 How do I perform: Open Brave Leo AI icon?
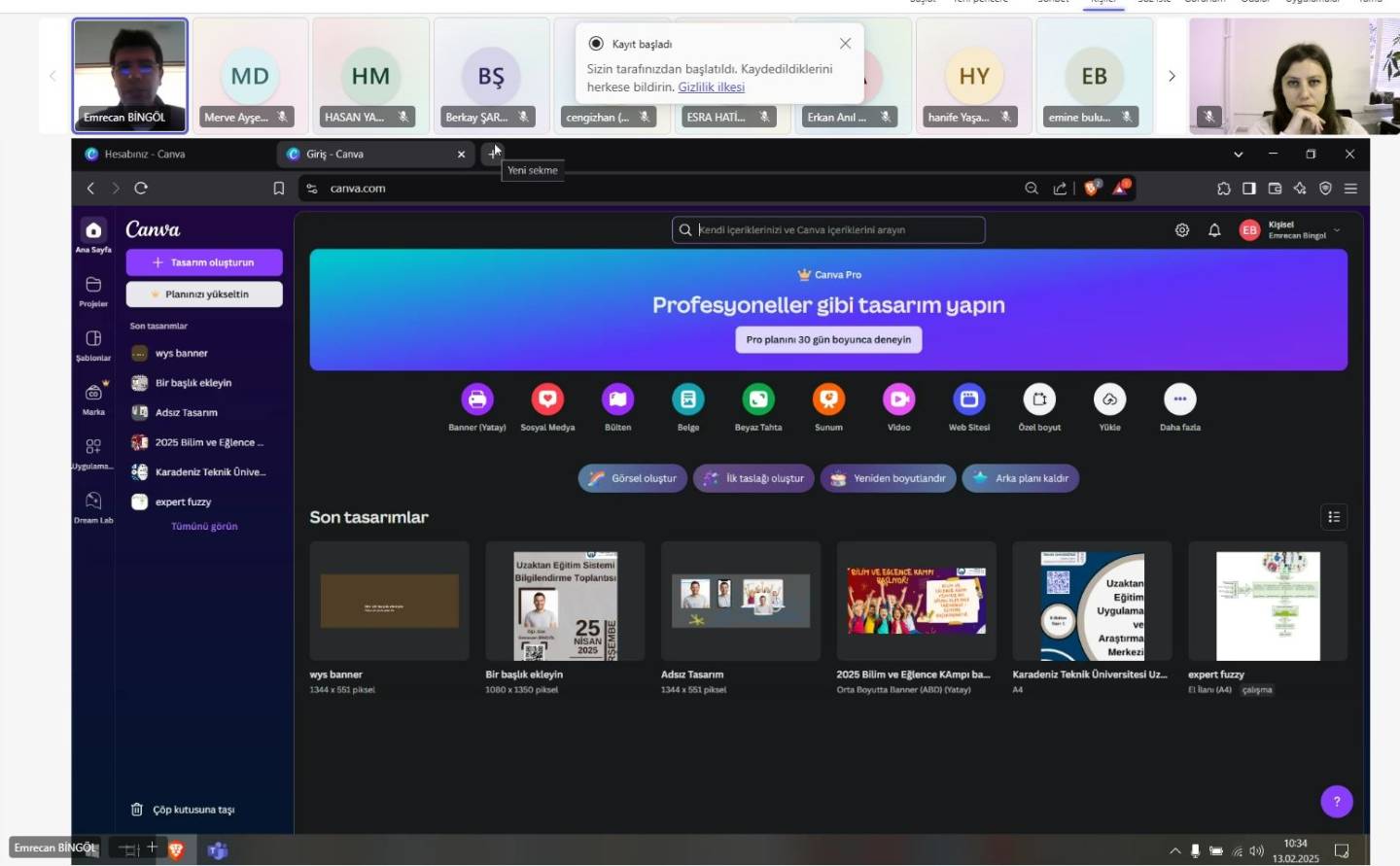coord(1300,189)
